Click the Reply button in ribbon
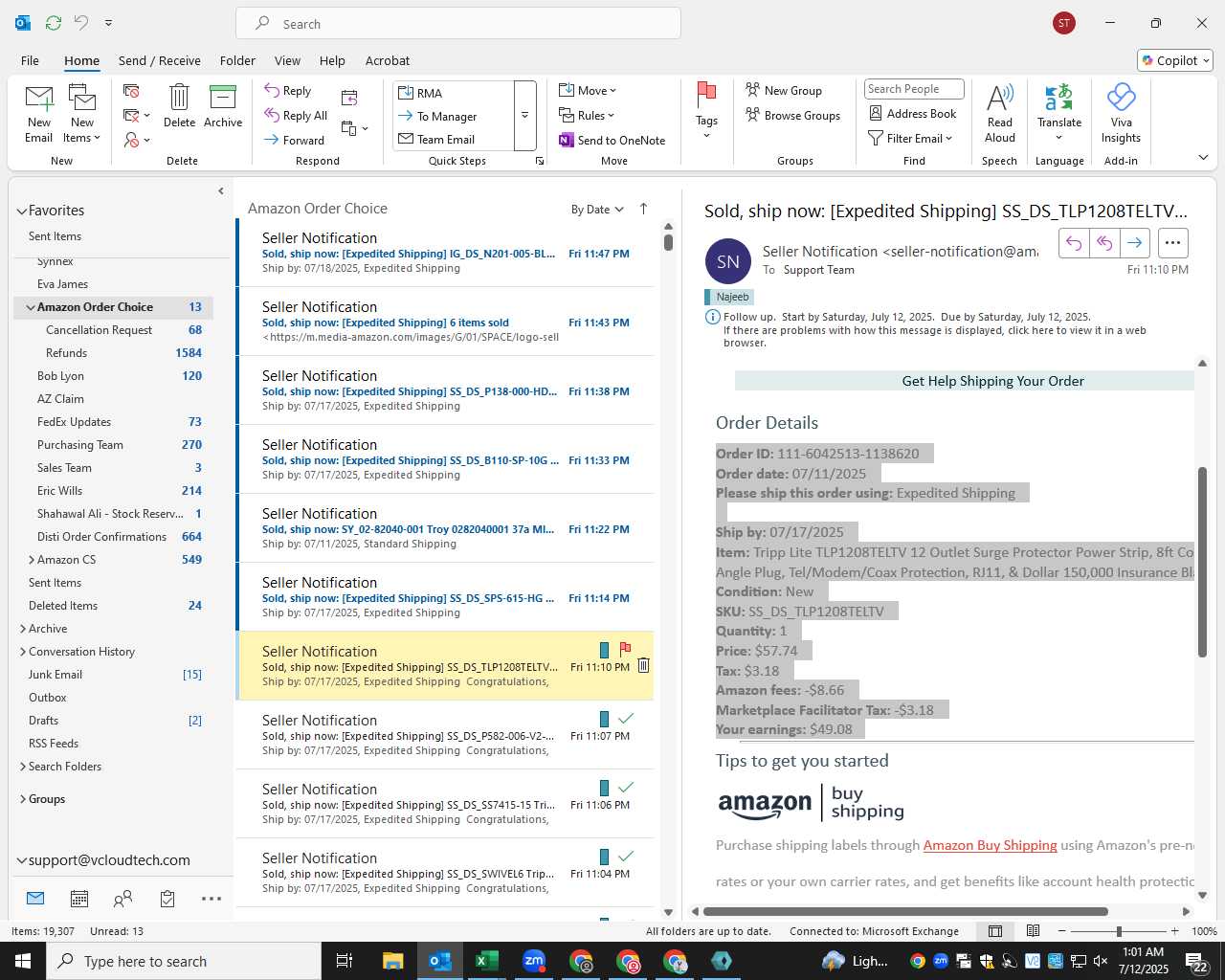 [x=288, y=90]
